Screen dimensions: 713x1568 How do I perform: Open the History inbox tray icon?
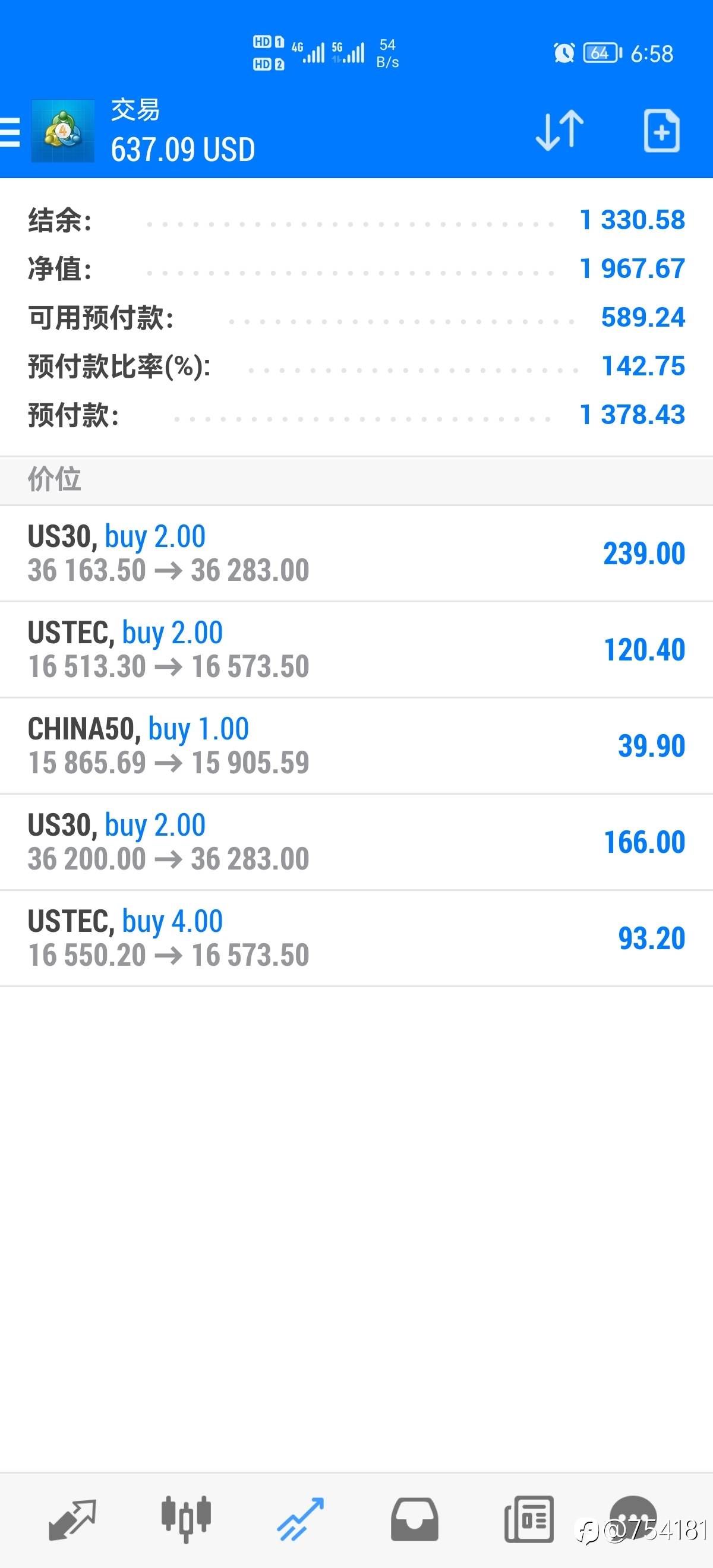point(415,1519)
